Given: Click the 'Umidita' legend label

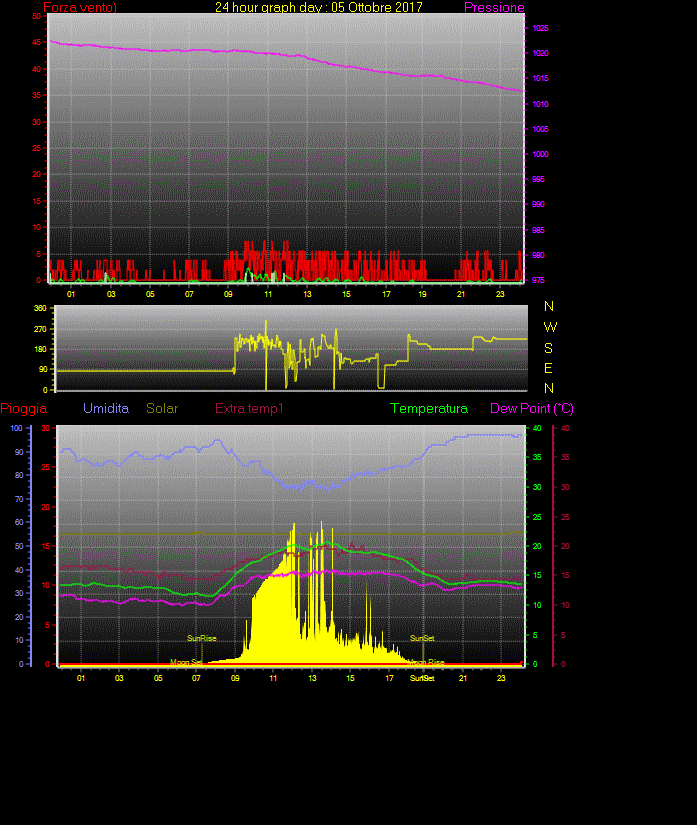Looking at the screenshot, I should point(106,408).
